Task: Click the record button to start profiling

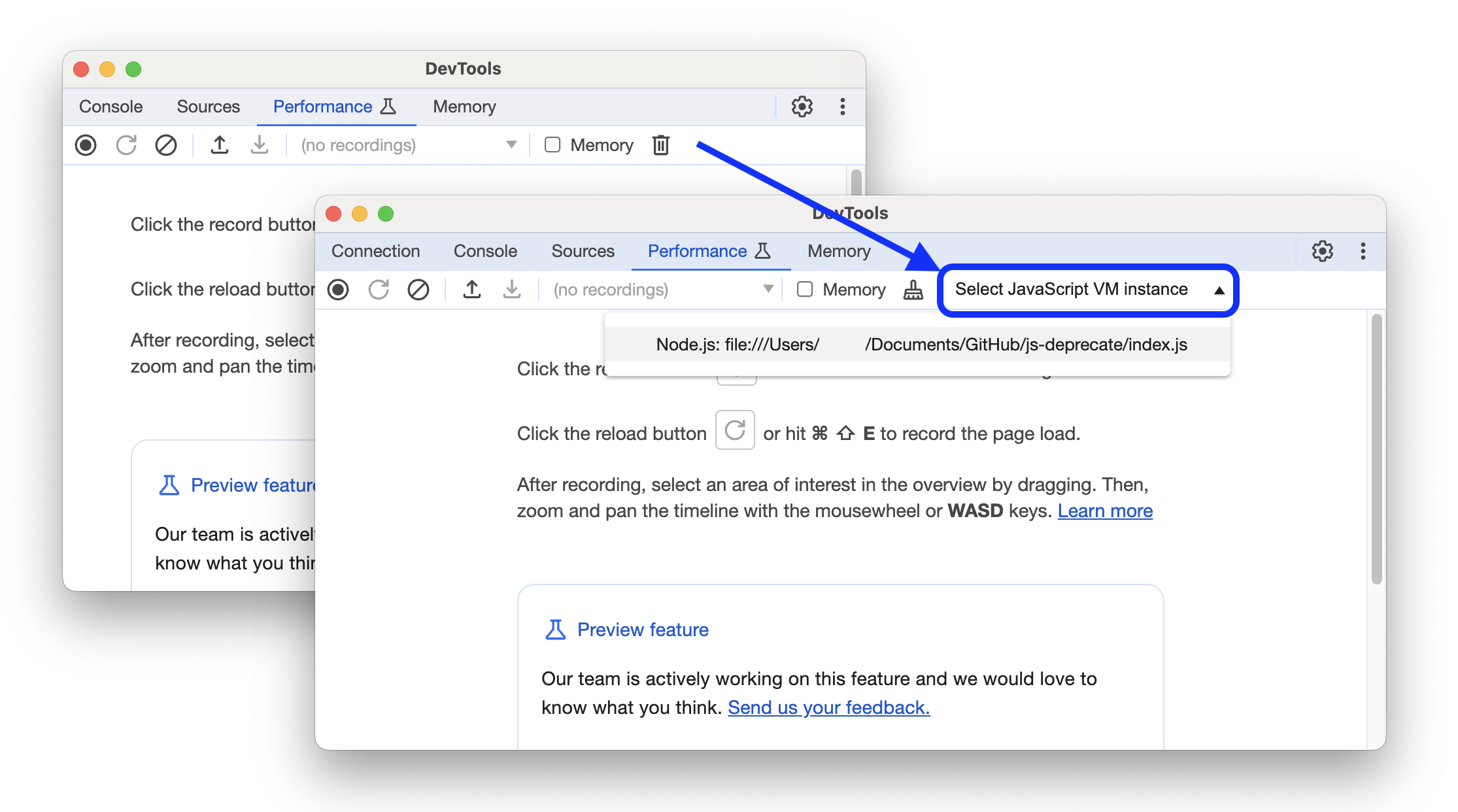Action: coord(339,290)
